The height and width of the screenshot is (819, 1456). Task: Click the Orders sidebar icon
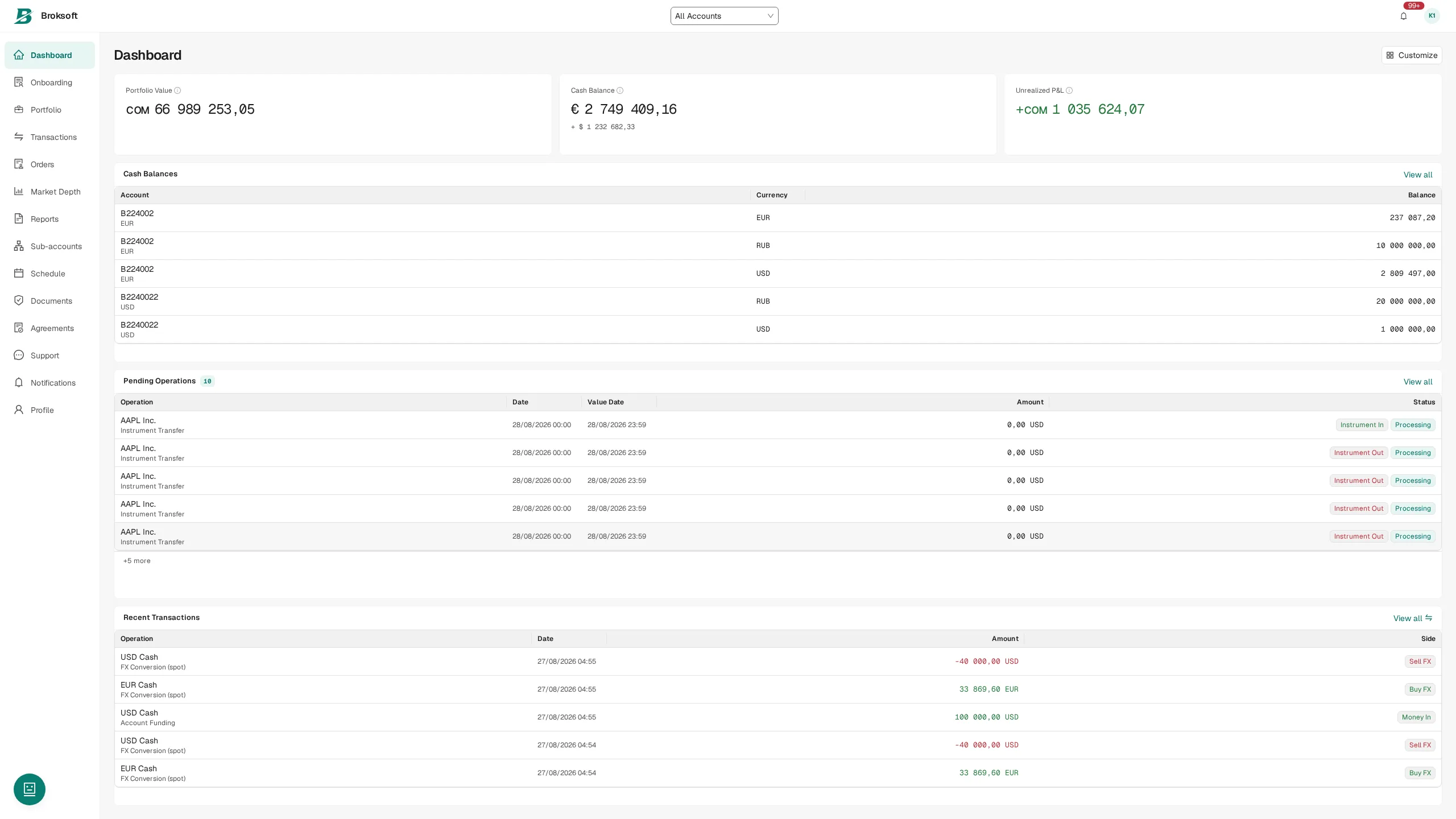19,164
